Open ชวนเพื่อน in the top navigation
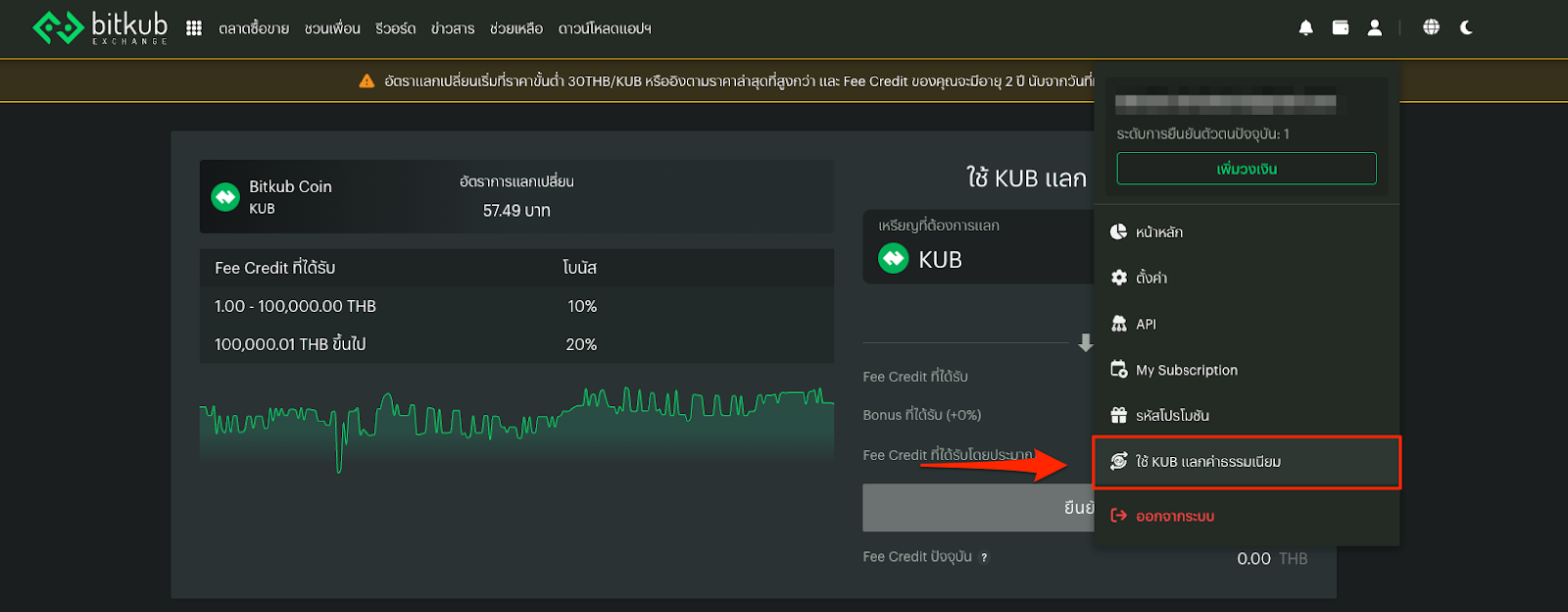 [332, 28]
